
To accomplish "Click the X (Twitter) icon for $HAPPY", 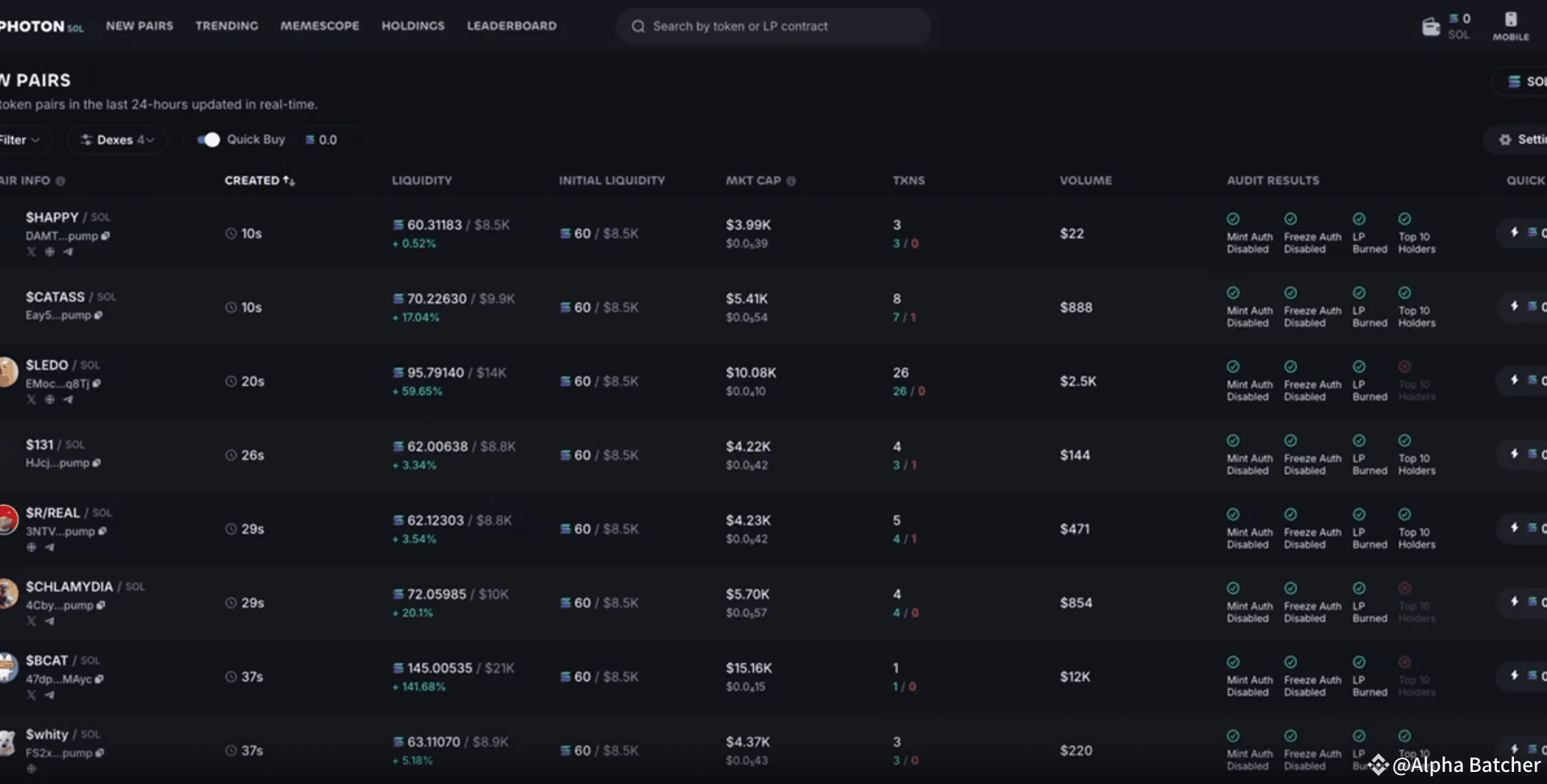I will click(31, 252).
